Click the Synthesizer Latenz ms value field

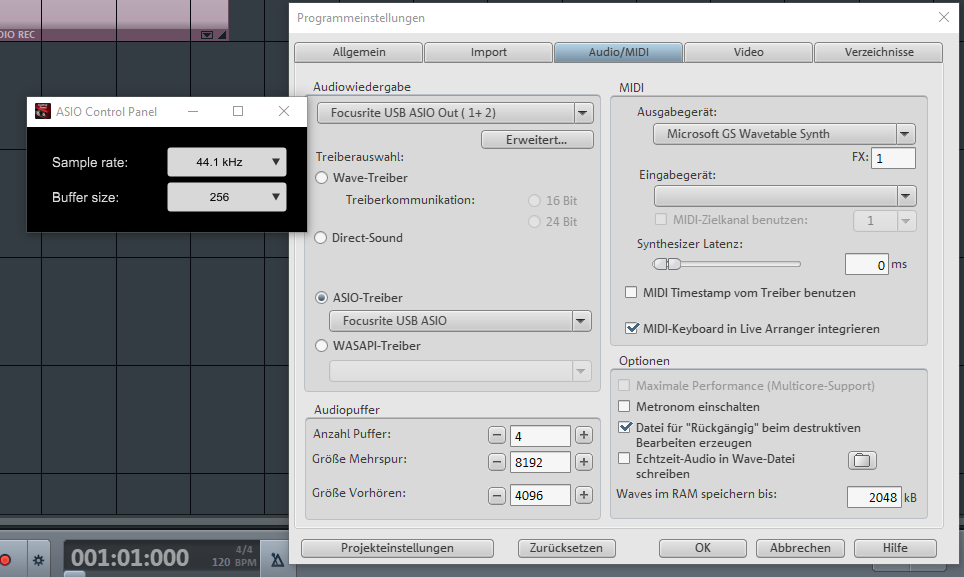pyautogui.click(x=866, y=264)
